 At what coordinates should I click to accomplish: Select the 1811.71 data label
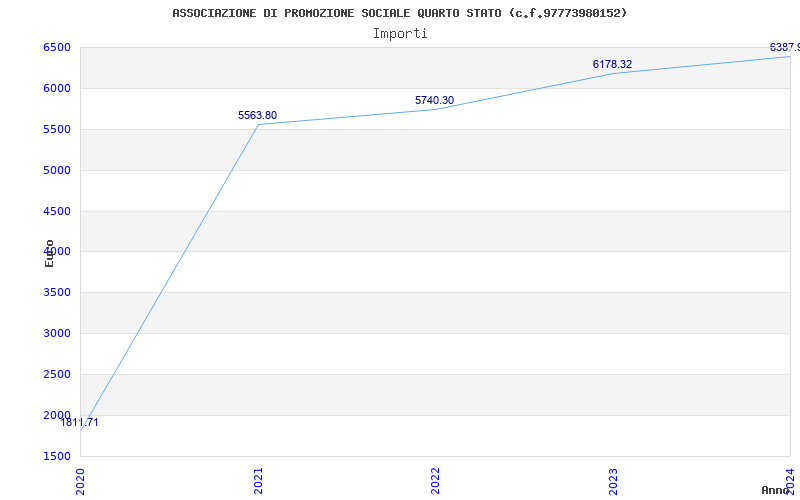pyautogui.click(x=80, y=422)
